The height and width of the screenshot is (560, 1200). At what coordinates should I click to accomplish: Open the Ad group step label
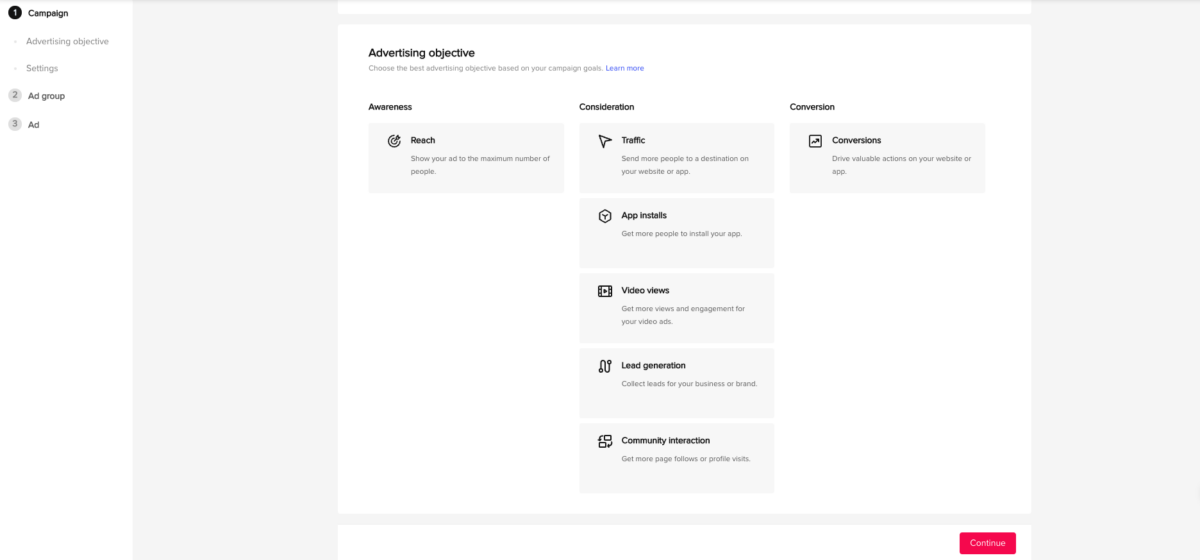pos(46,96)
